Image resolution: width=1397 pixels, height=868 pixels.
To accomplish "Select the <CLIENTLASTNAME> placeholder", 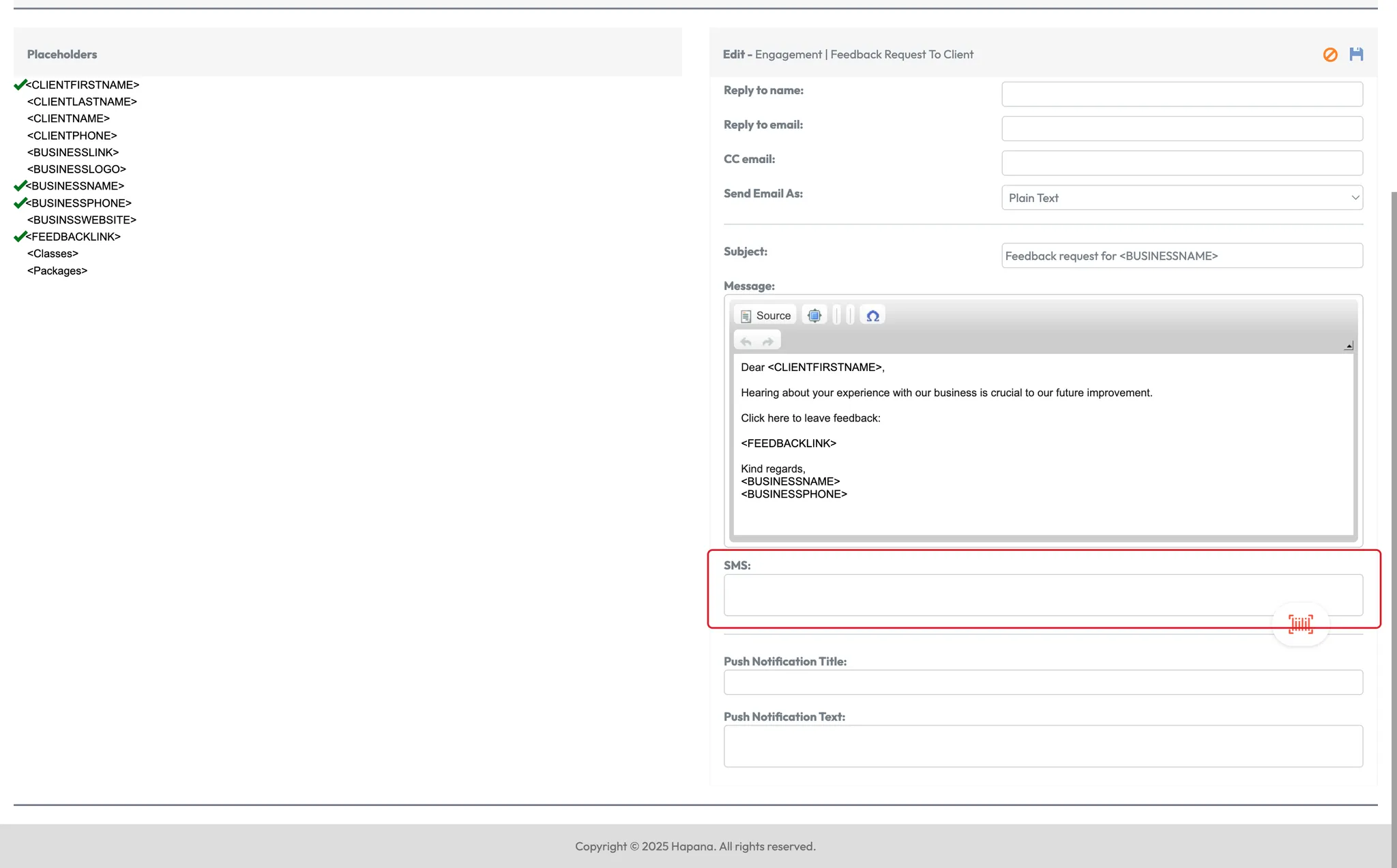I will [x=82, y=102].
